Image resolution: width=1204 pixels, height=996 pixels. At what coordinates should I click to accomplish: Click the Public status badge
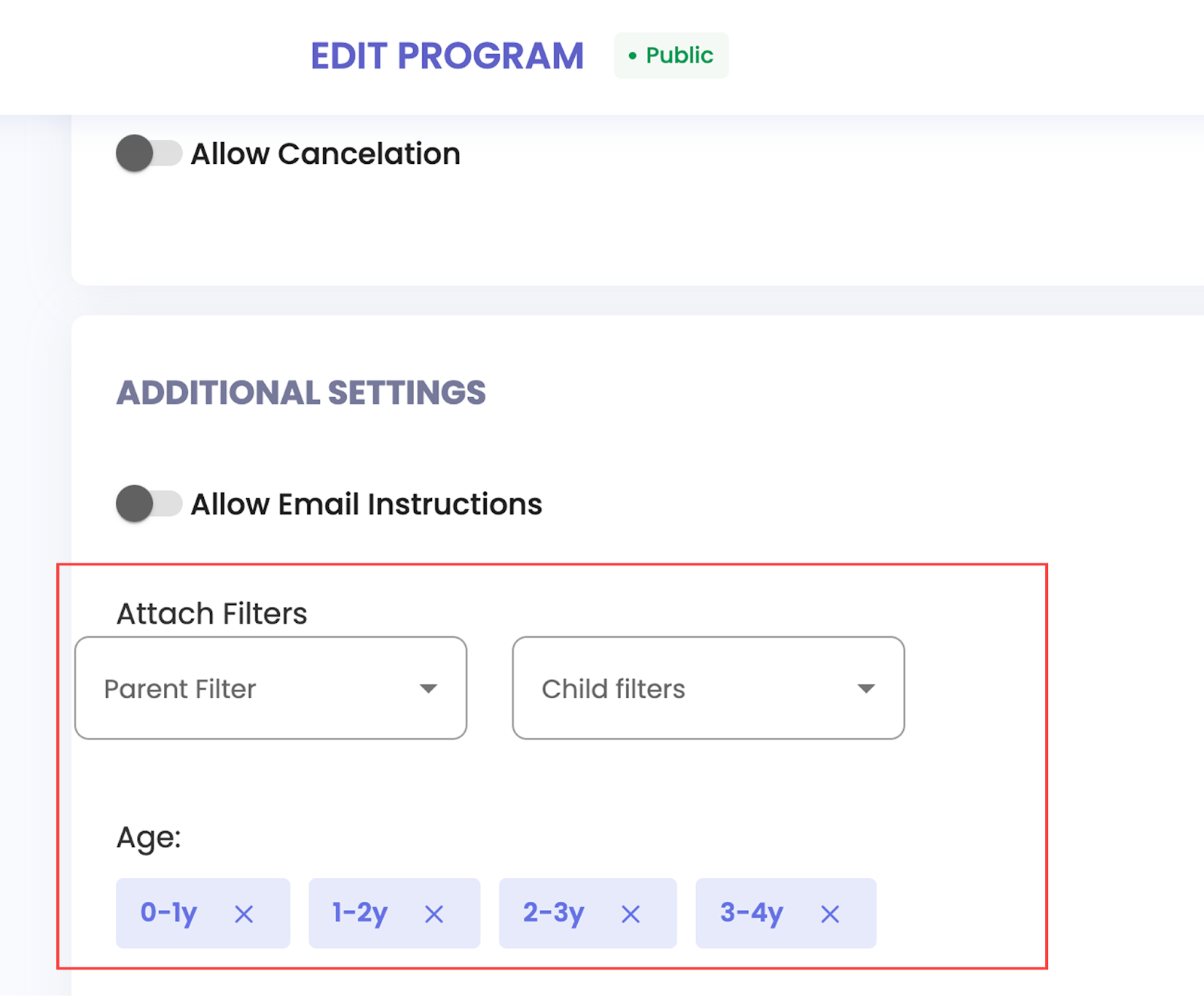(x=671, y=56)
